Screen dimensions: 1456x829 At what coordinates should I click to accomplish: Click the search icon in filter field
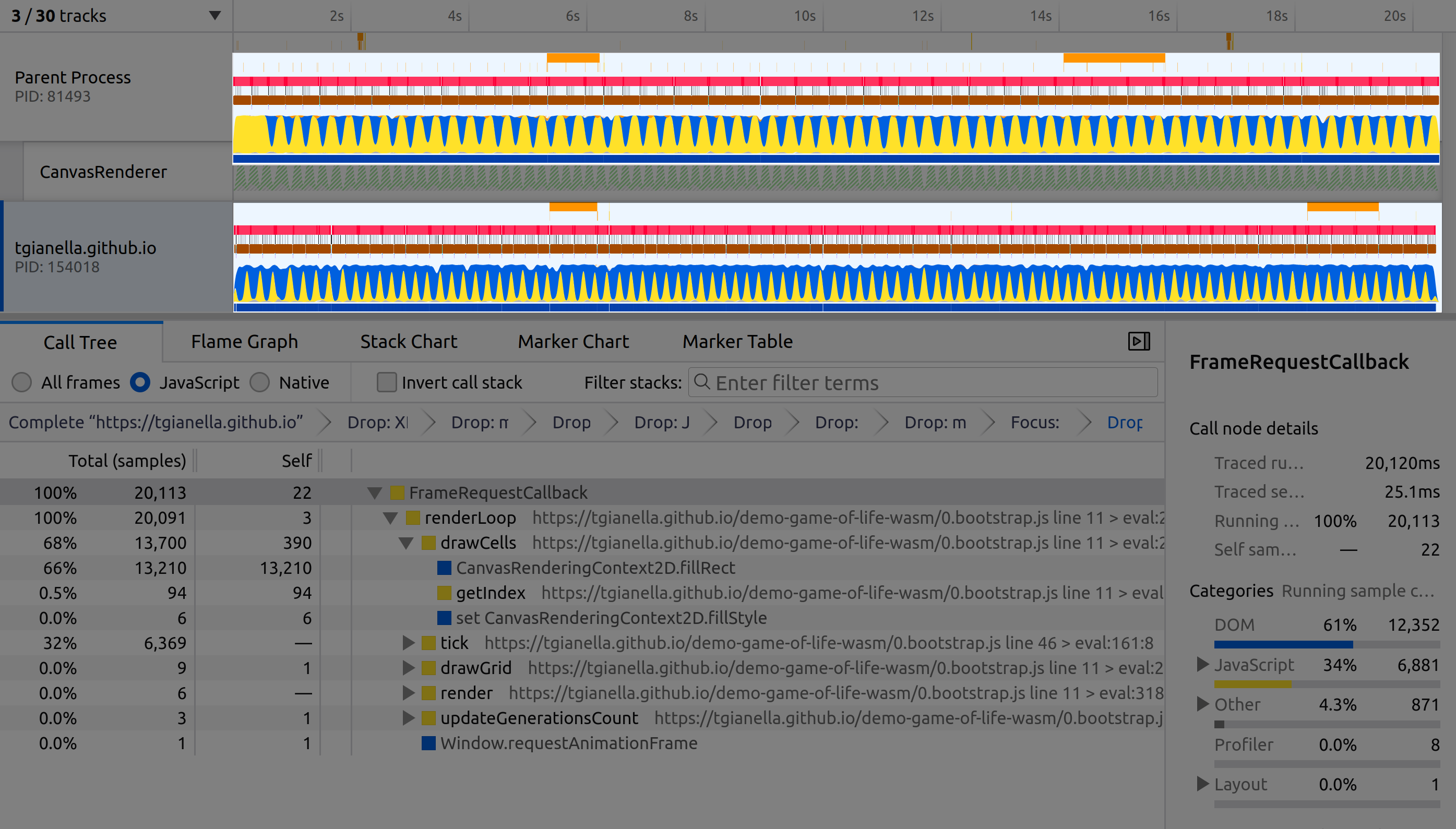(x=702, y=382)
